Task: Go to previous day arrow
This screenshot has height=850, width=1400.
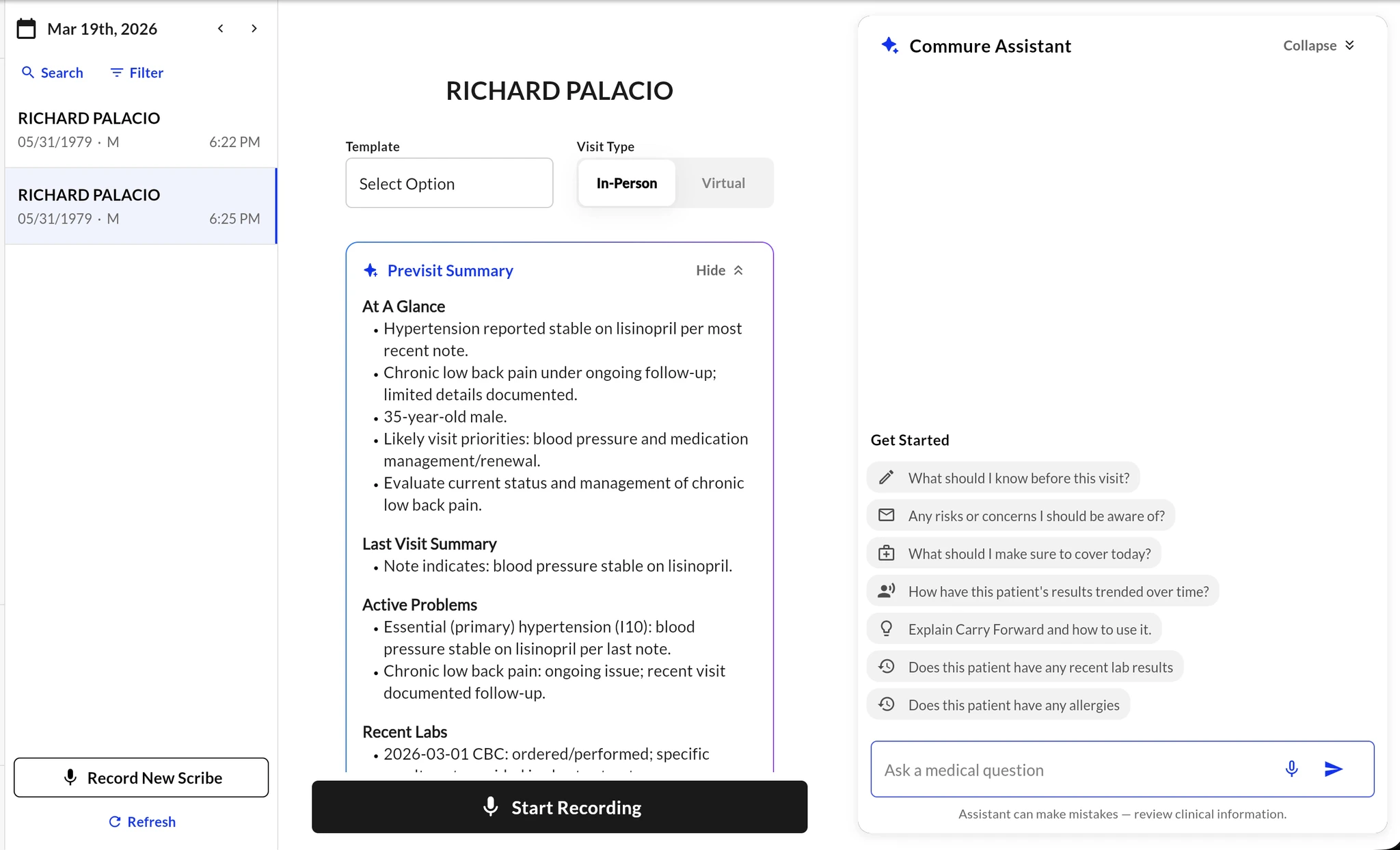Action: coord(221,29)
